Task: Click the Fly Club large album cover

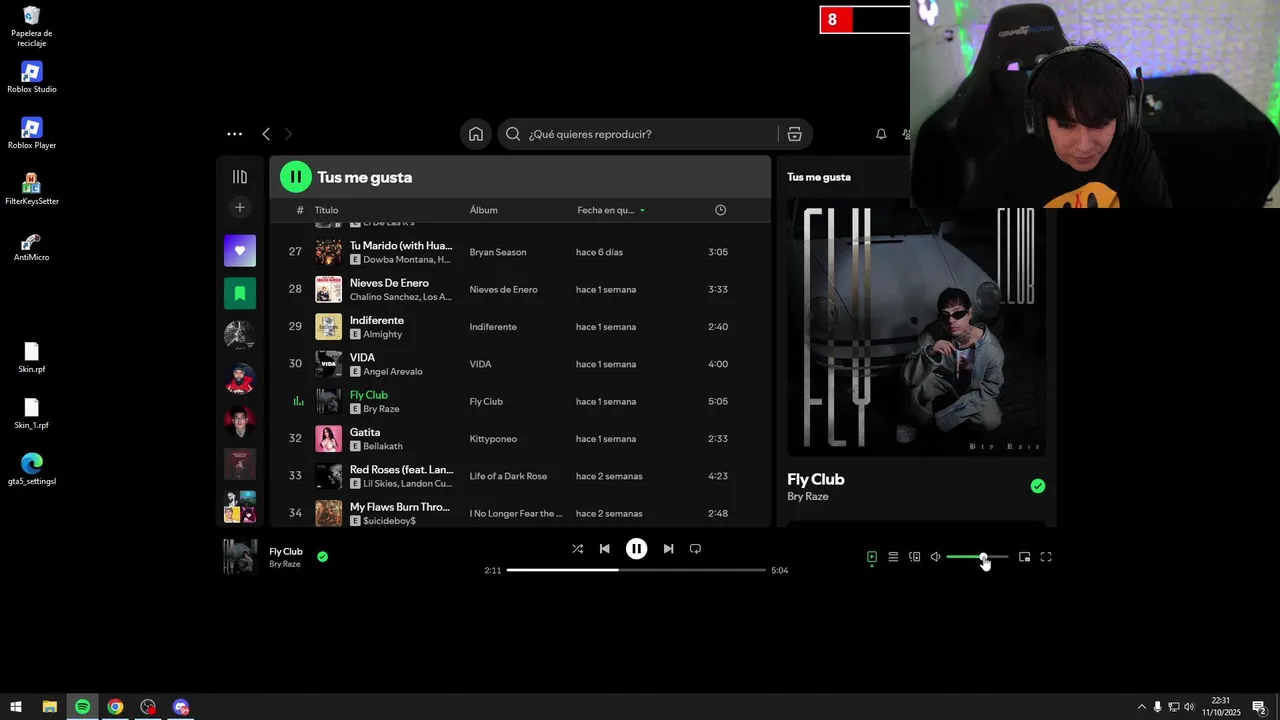Action: (916, 327)
